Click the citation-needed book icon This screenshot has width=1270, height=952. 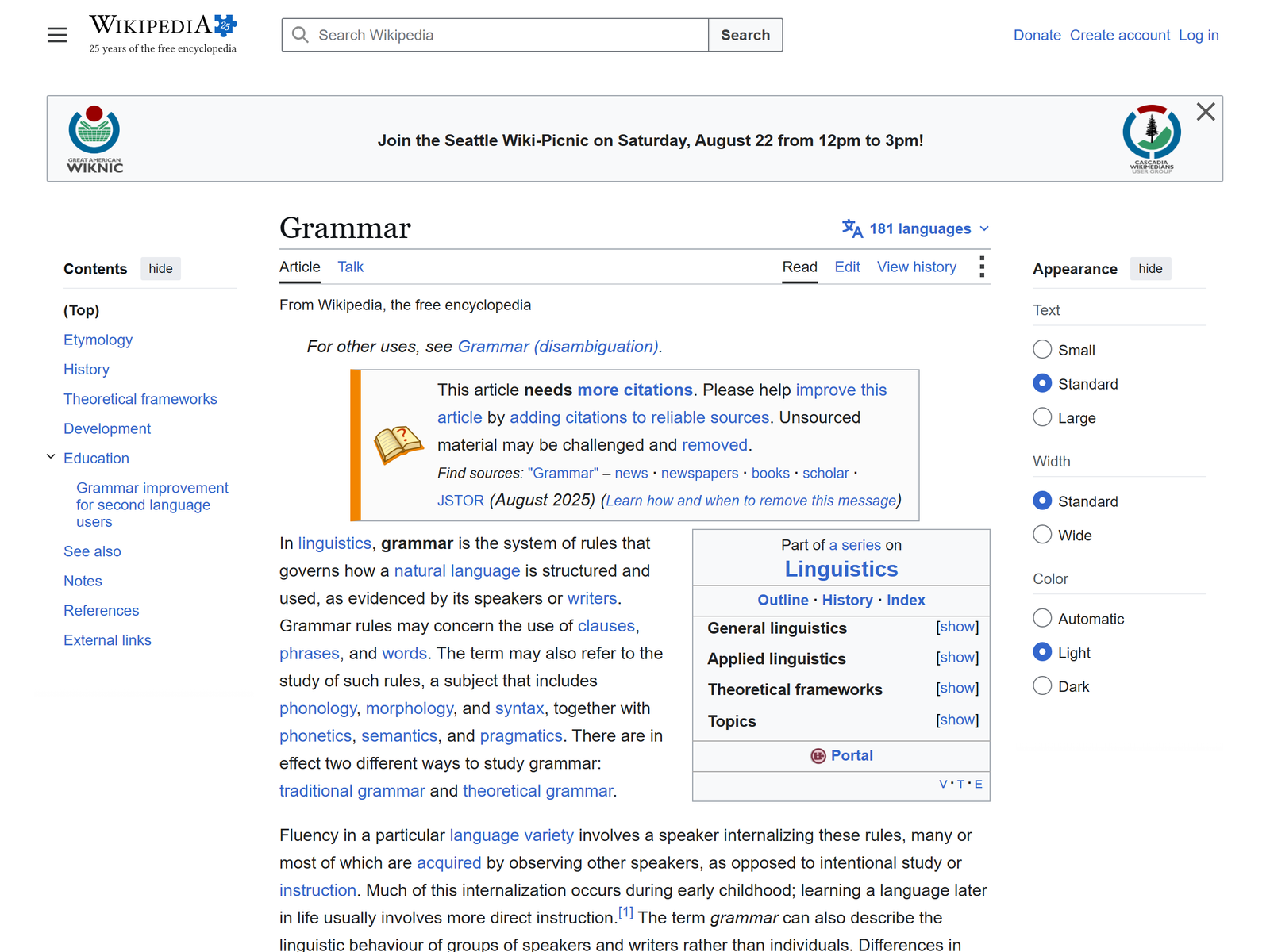pyautogui.click(x=398, y=444)
